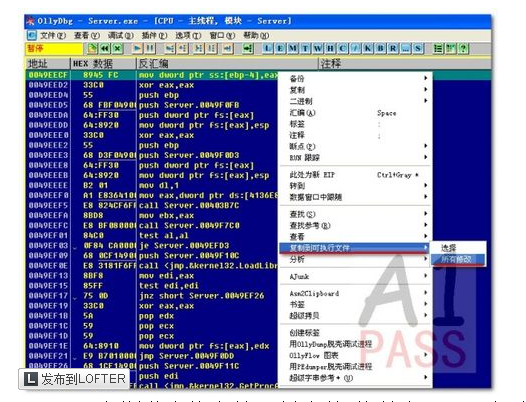The height and width of the screenshot is (402, 526).
Task: Click the 发布到LOFTER button
Action: click(74, 379)
